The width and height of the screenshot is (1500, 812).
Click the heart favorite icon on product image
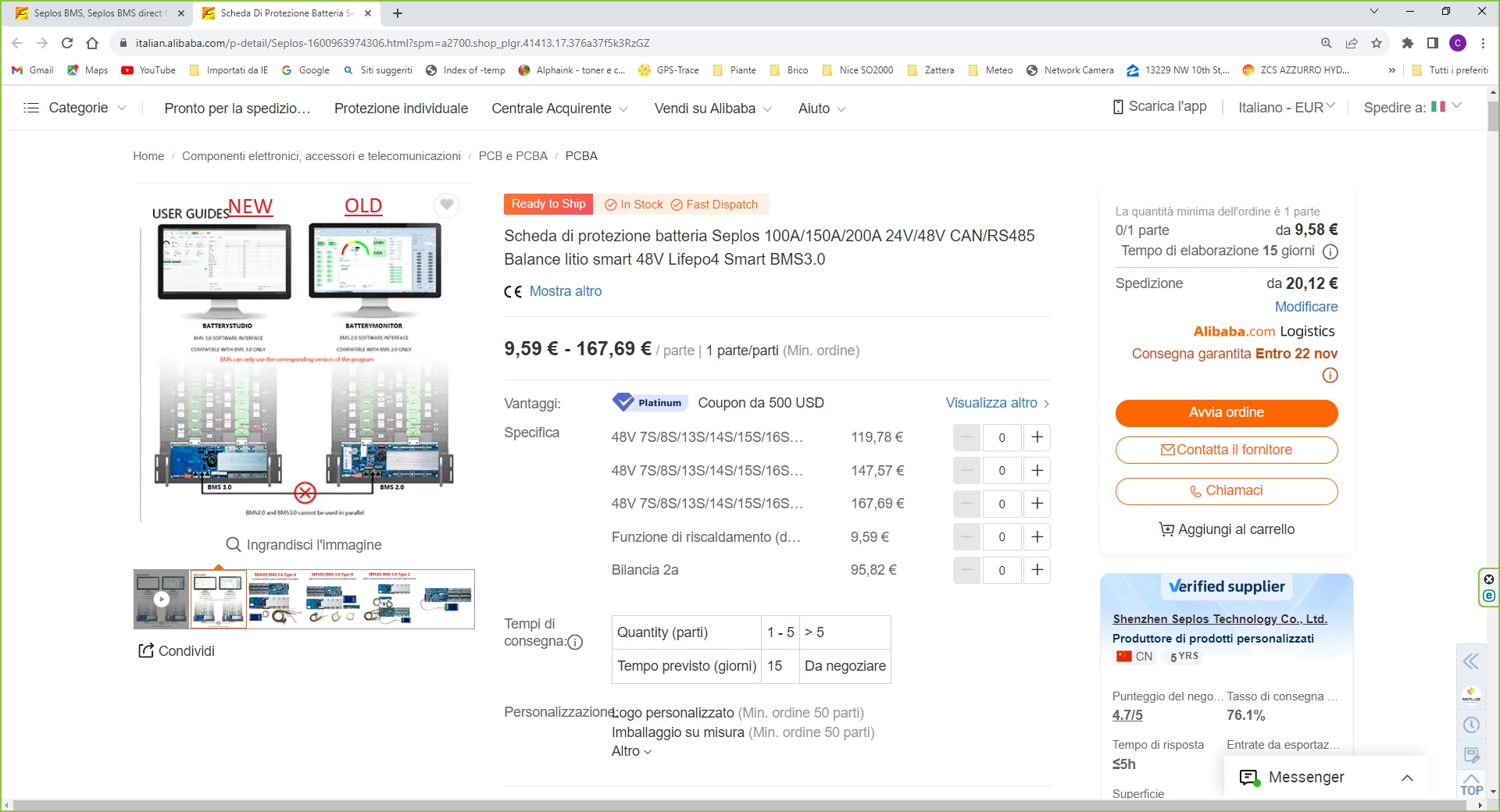pos(446,205)
